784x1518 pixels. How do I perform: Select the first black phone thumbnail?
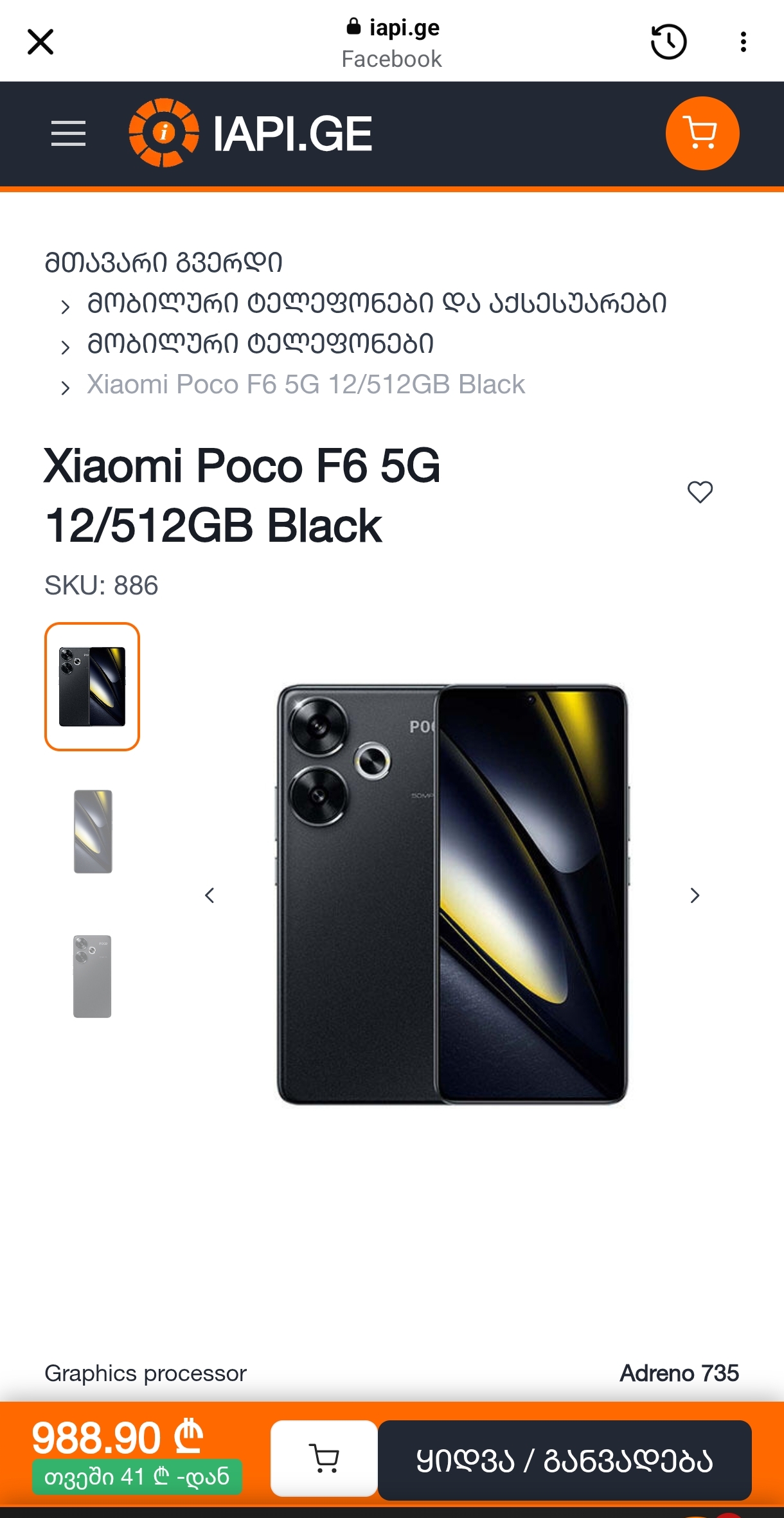pyautogui.click(x=92, y=686)
